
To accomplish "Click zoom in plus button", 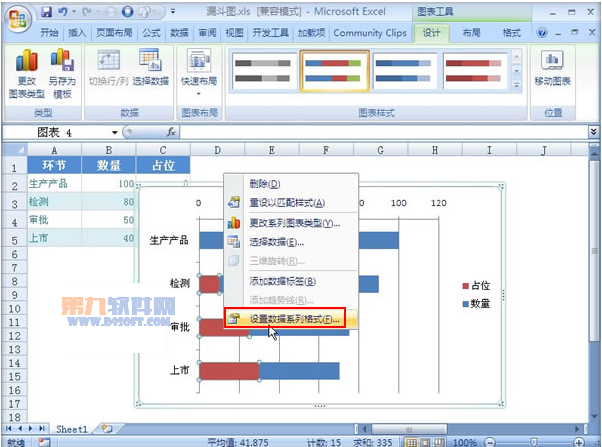I will click(579, 442).
